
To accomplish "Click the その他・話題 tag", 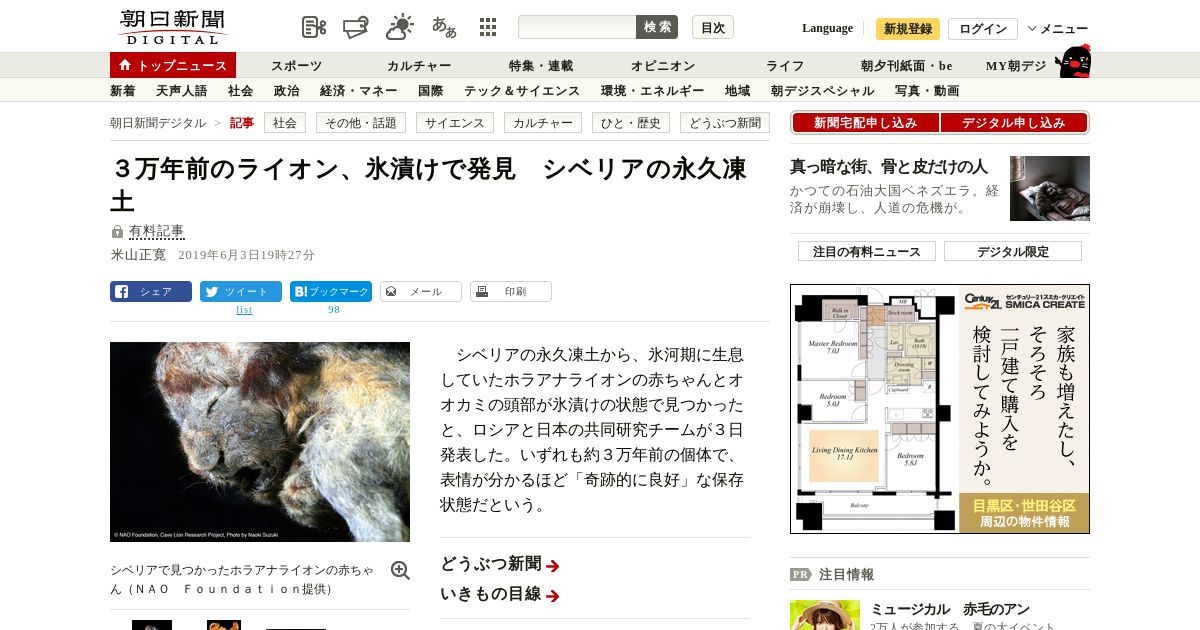I will 361,123.
